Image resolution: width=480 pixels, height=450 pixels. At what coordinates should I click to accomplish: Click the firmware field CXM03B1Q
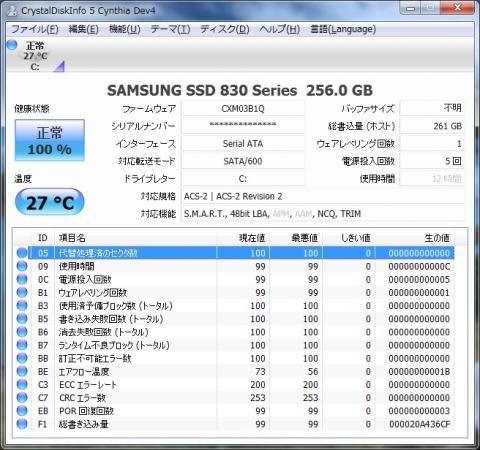[243, 109]
